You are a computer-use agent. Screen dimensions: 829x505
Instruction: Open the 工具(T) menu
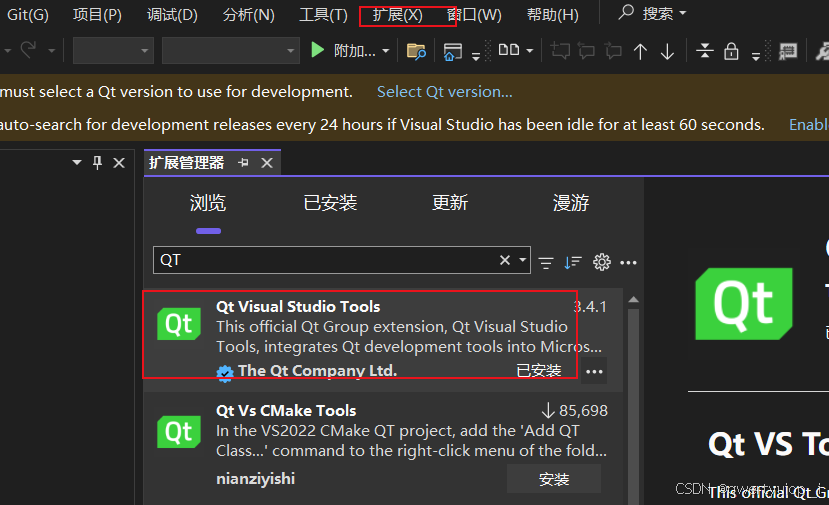coord(323,14)
